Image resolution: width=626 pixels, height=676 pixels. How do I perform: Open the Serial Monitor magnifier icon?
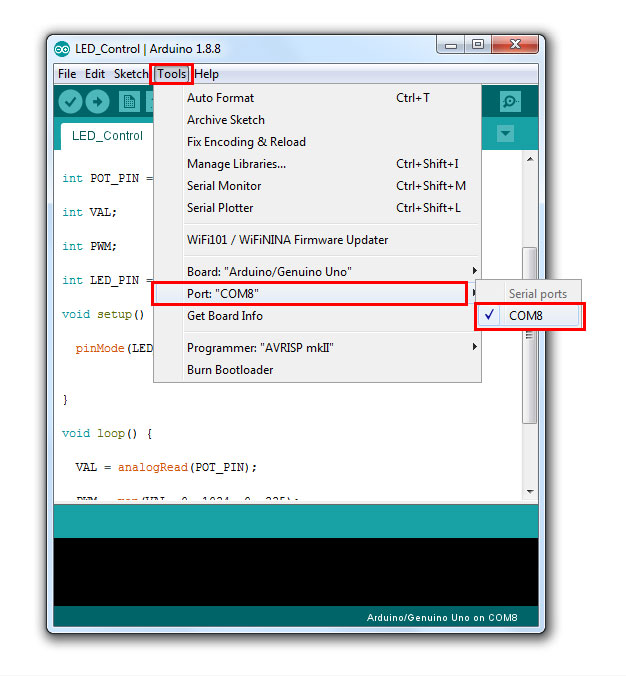click(x=510, y=102)
